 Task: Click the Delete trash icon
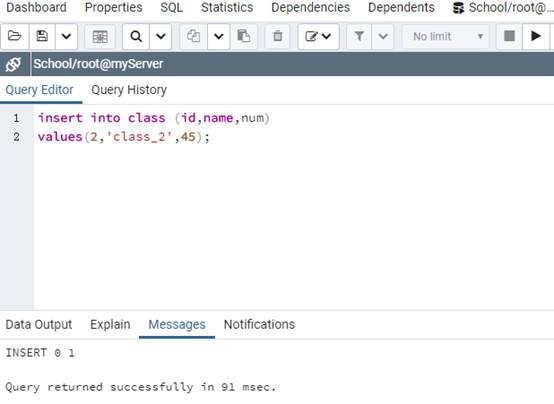278,36
